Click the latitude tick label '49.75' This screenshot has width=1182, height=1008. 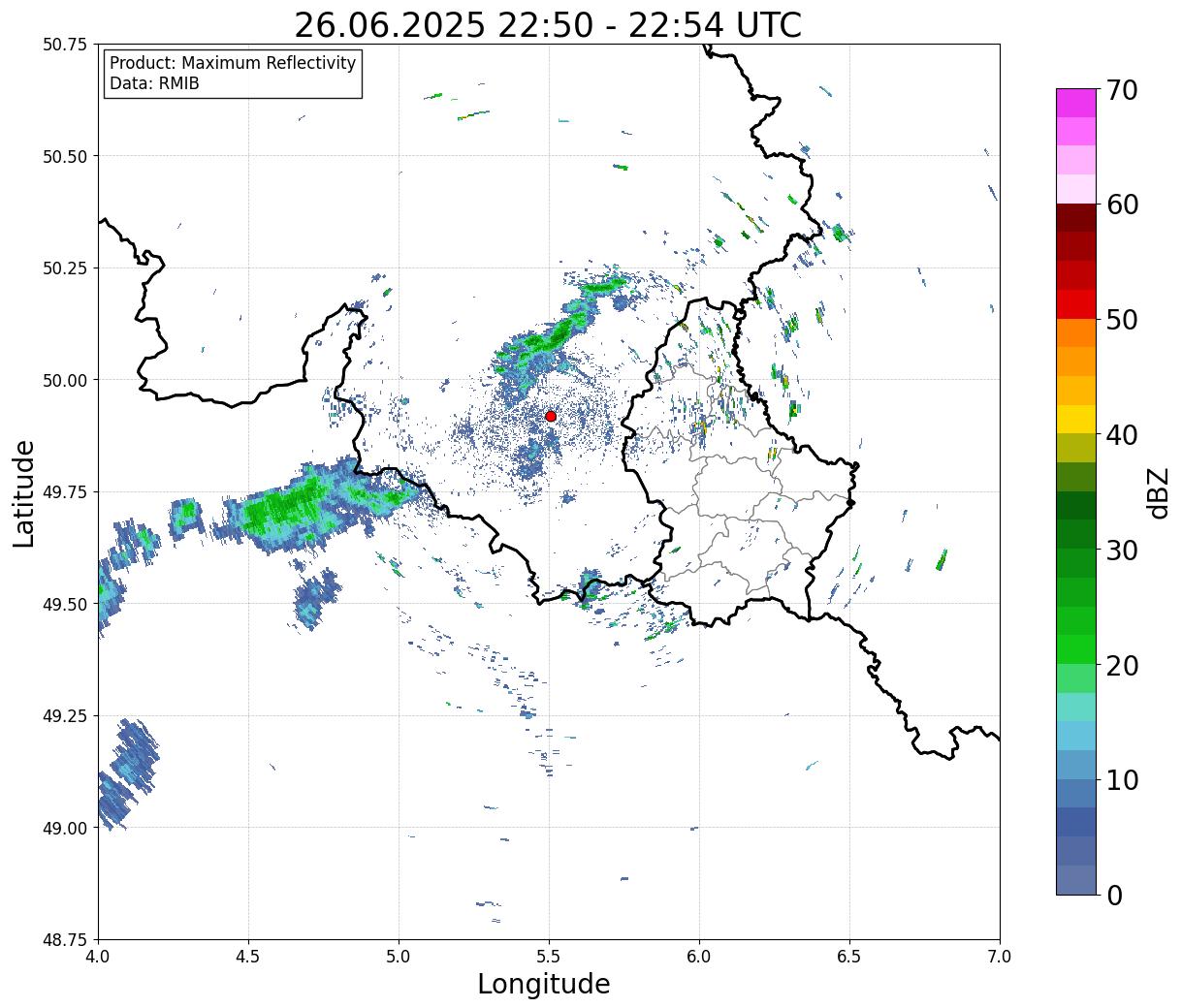64,492
